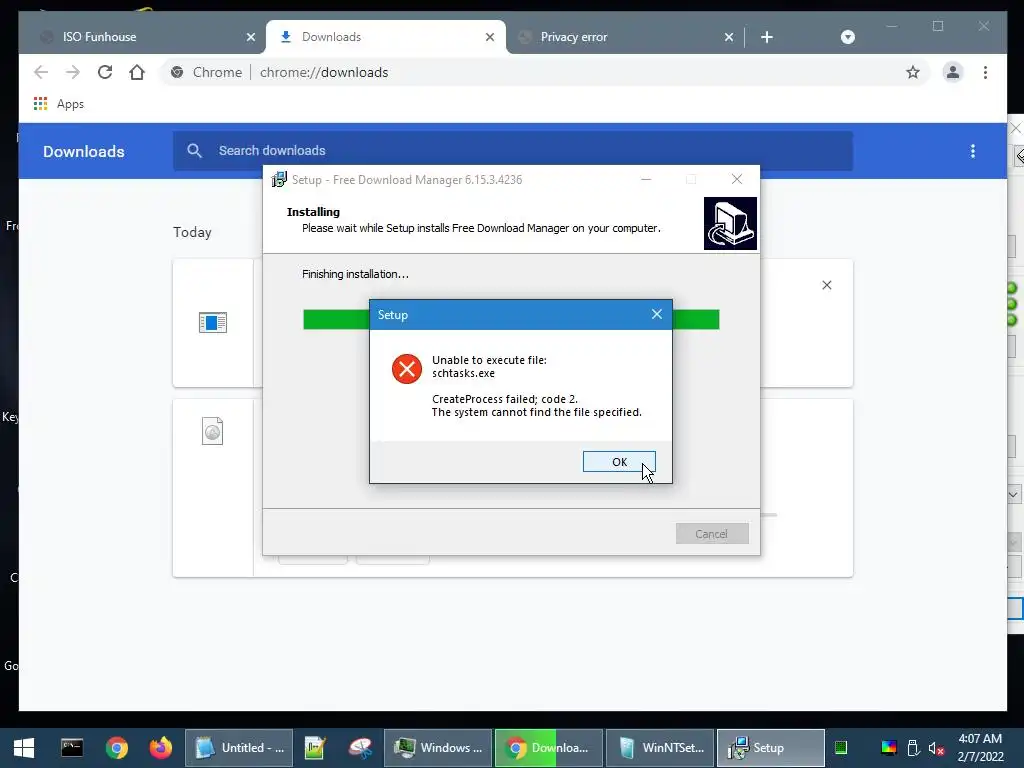This screenshot has height=768, width=1024.
Task: Click the Downloads page heading
Action: (84, 152)
